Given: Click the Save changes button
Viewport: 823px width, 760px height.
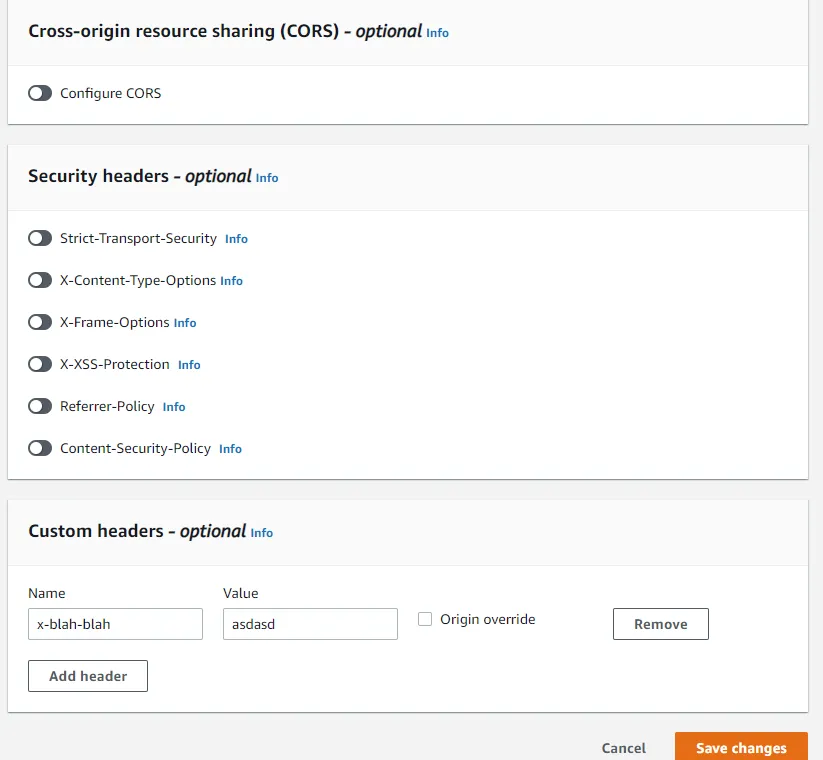Looking at the screenshot, I should (x=741, y=748).
